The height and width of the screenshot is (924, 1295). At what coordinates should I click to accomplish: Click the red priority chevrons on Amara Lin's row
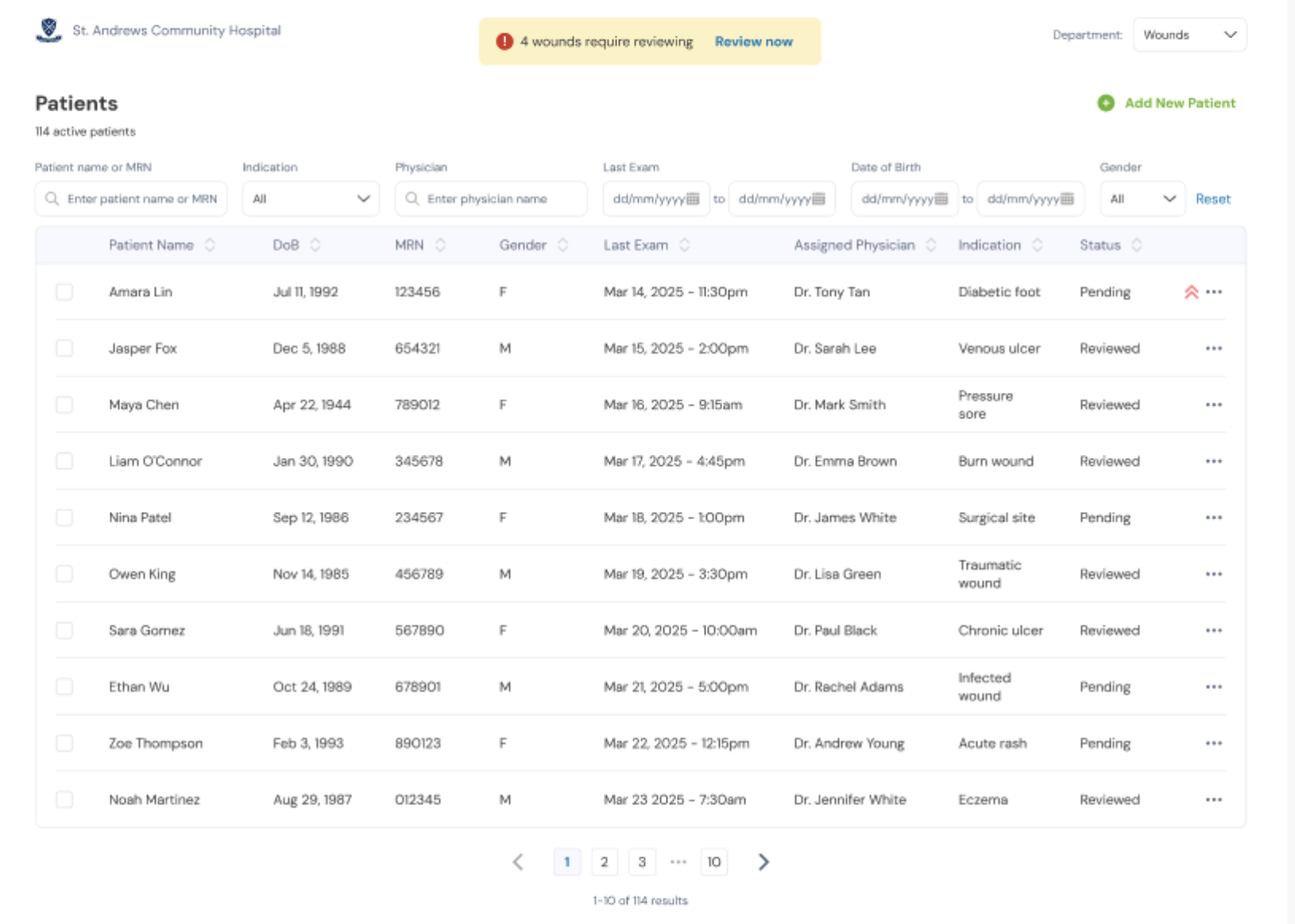coord(1191,292)
